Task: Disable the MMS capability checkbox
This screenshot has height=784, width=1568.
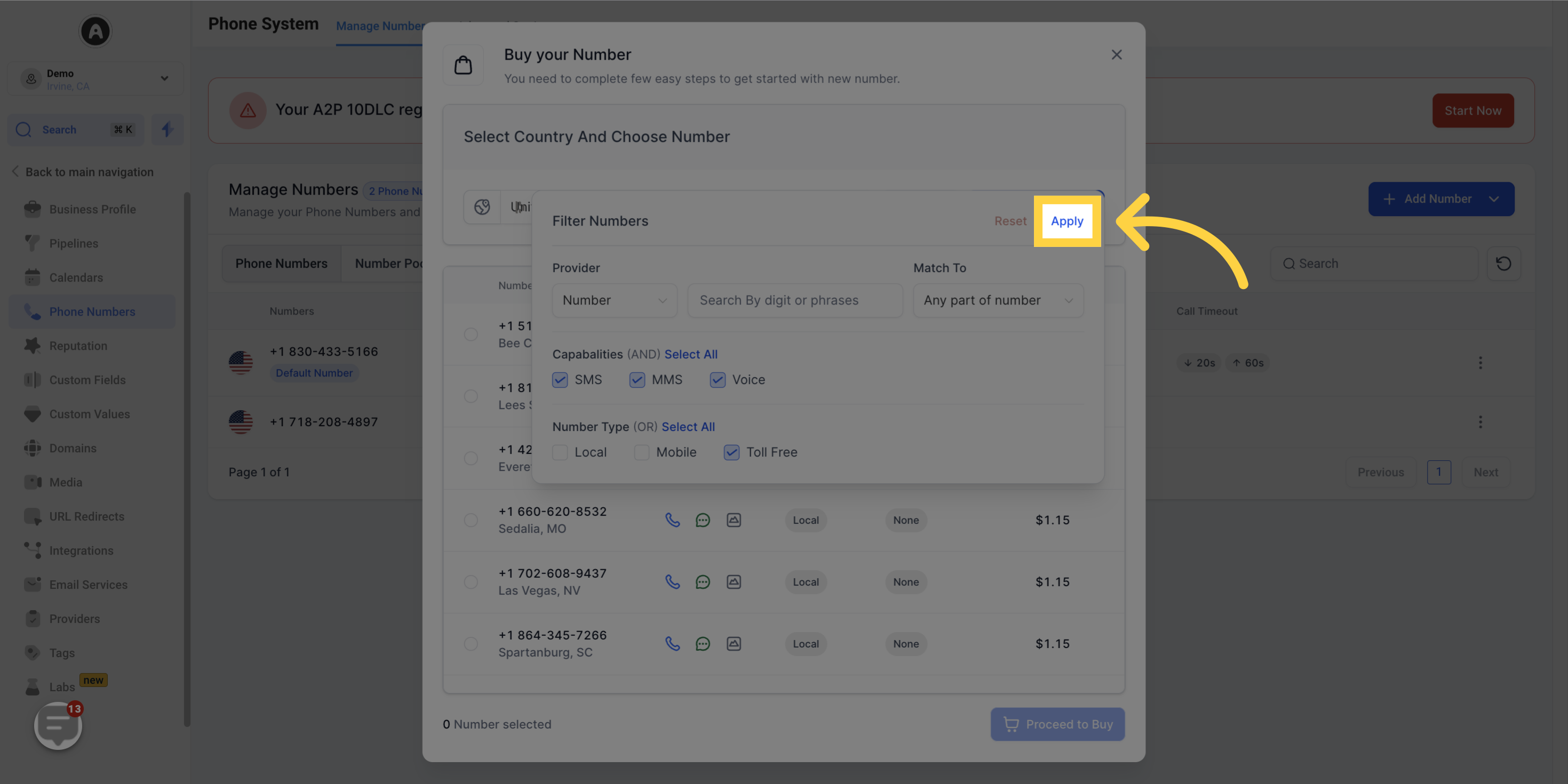Action: [637, 380]
